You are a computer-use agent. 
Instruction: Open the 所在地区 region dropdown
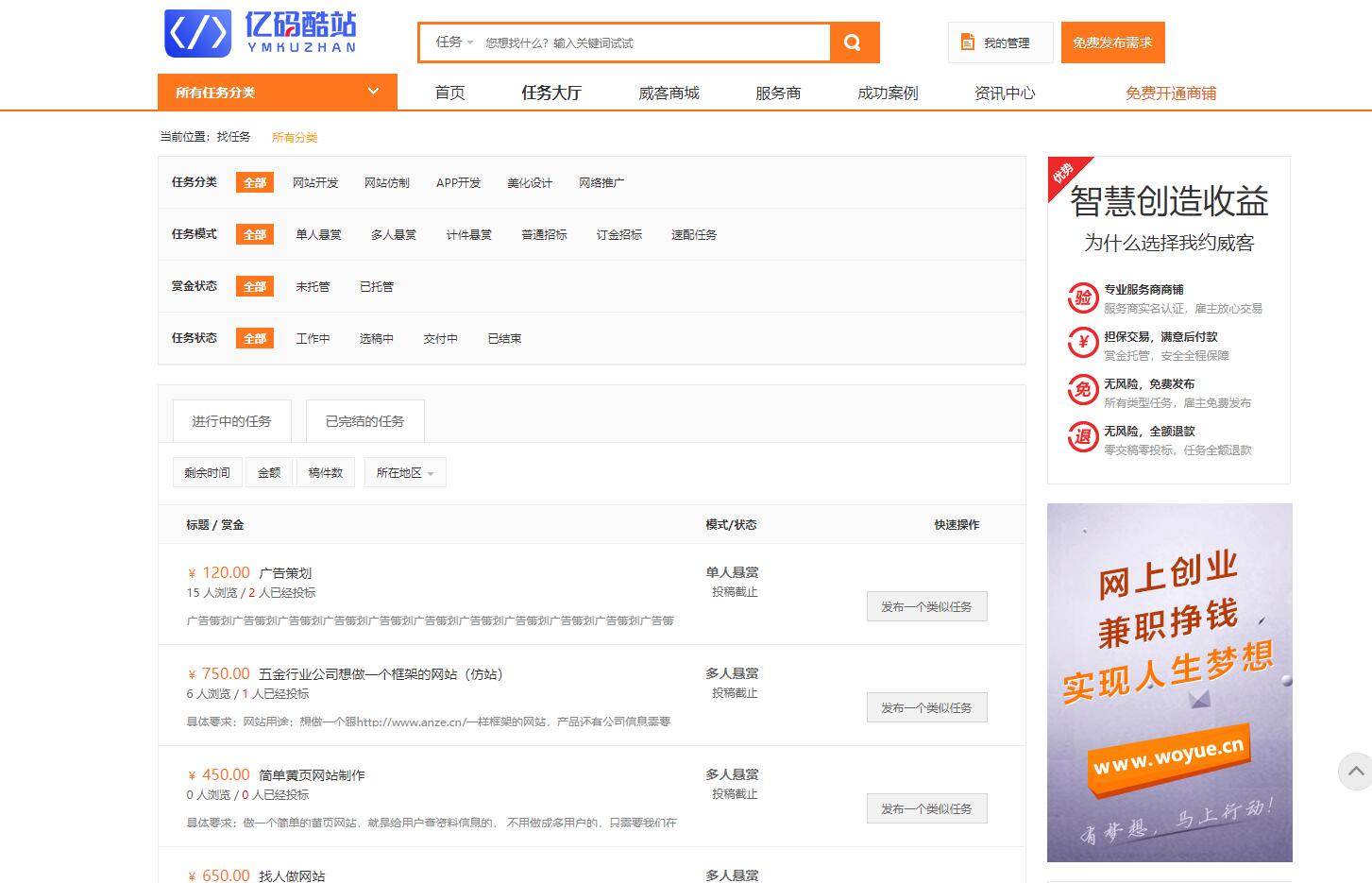pos(405,472)
